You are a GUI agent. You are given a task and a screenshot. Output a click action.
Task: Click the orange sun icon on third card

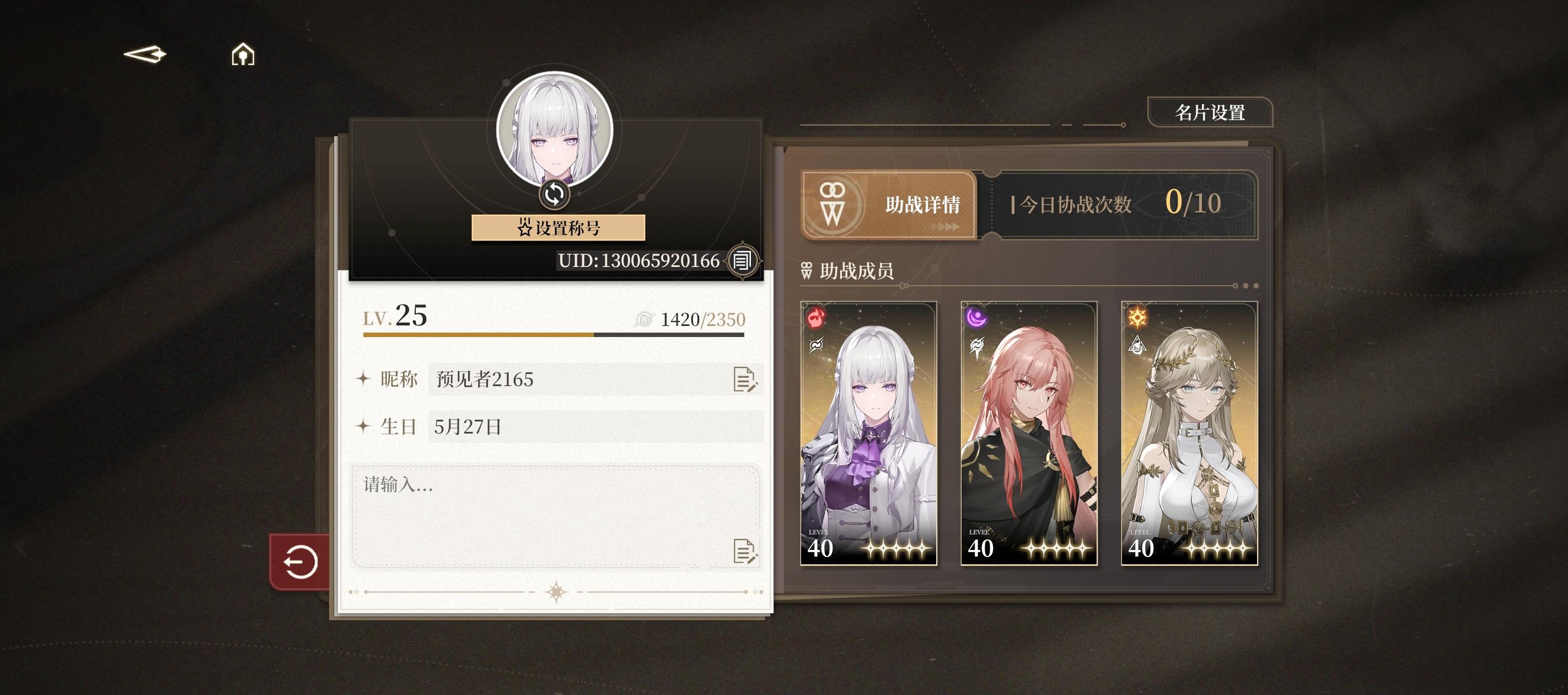tap(1137, 317)
